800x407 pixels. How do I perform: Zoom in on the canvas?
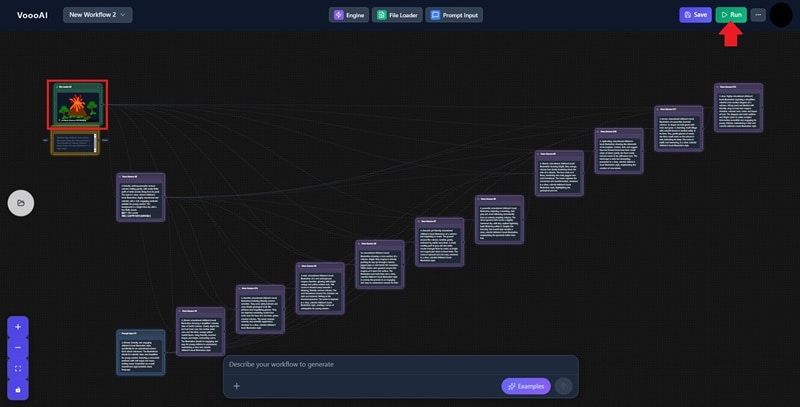coord(18,327)
